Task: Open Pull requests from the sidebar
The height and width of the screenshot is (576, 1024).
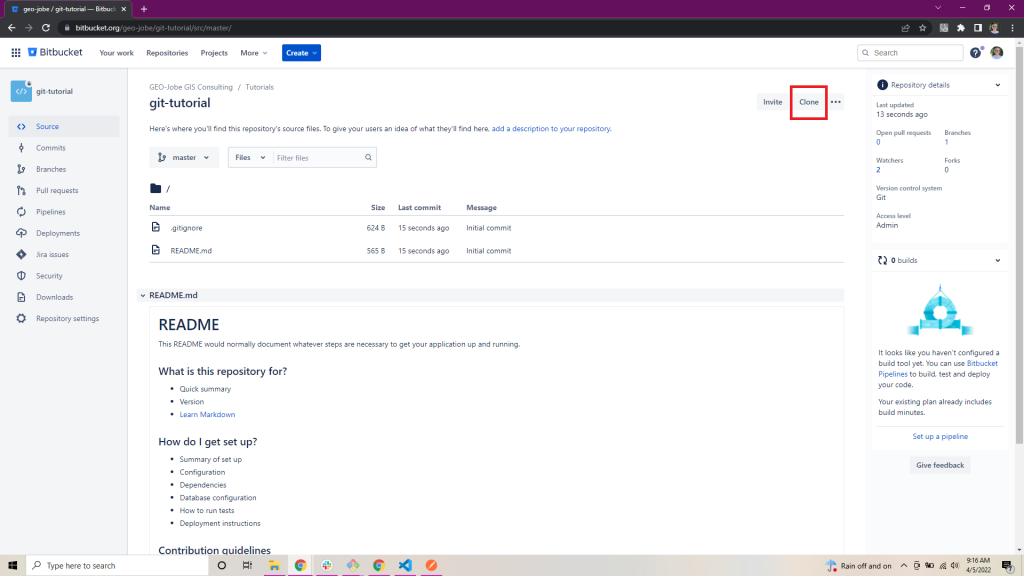Action: click(56, 190)
